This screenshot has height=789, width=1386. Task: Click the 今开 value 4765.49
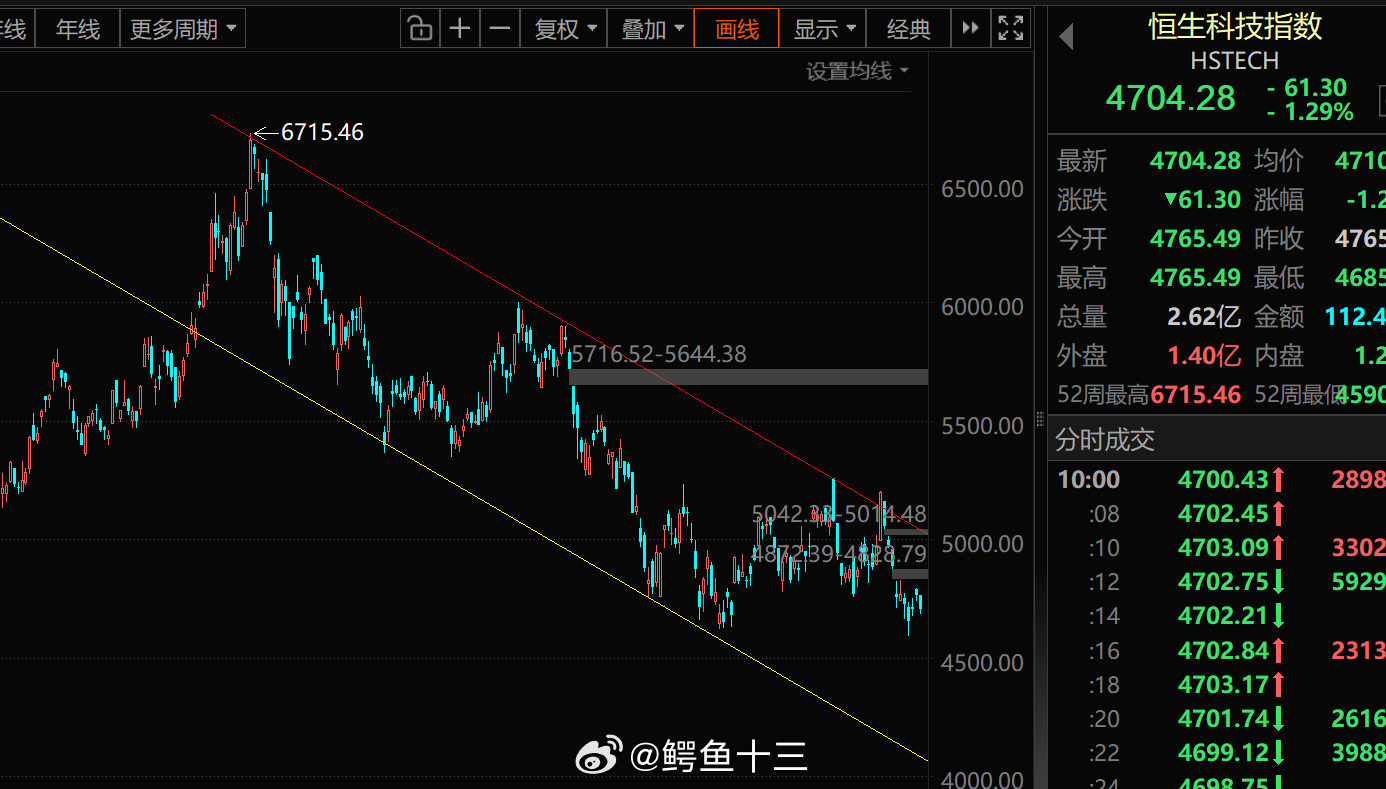[1195, 239]
